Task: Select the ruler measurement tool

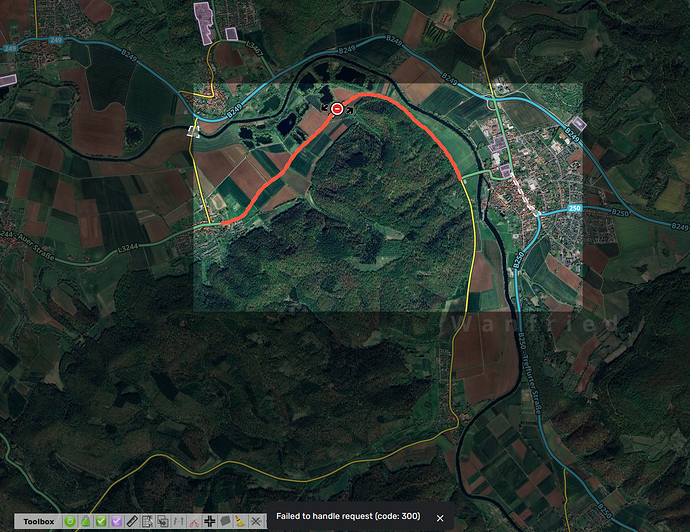Action: (x=133, y=521)
